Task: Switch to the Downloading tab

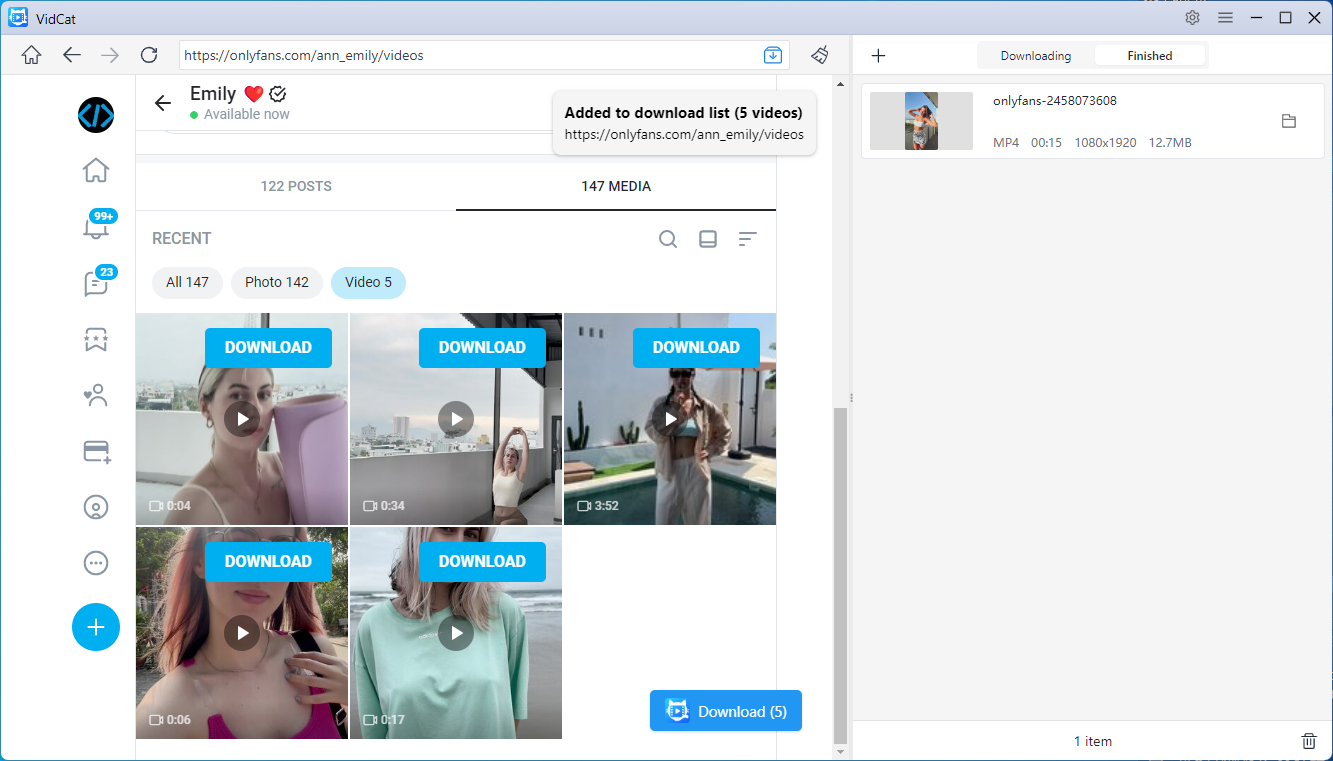Action: click(1036, 56)
